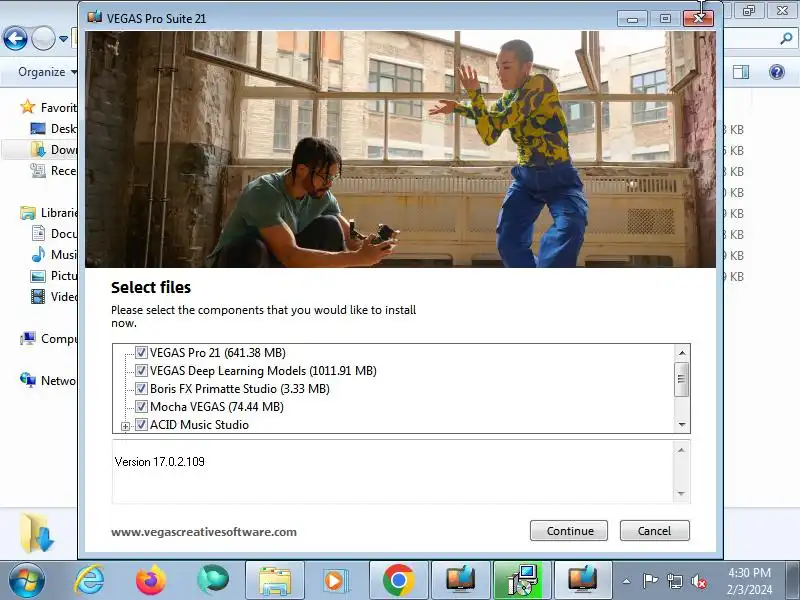Screen dimensions: 800x600
Task: Click the Action Center flag tray icon
Action: coord(650,581)
